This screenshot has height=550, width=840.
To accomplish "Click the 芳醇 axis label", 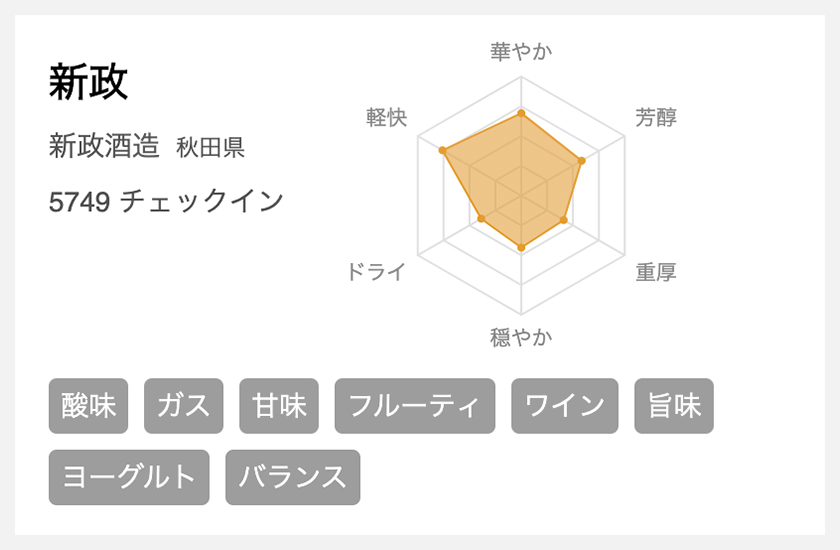I will (x=656, y=117).
